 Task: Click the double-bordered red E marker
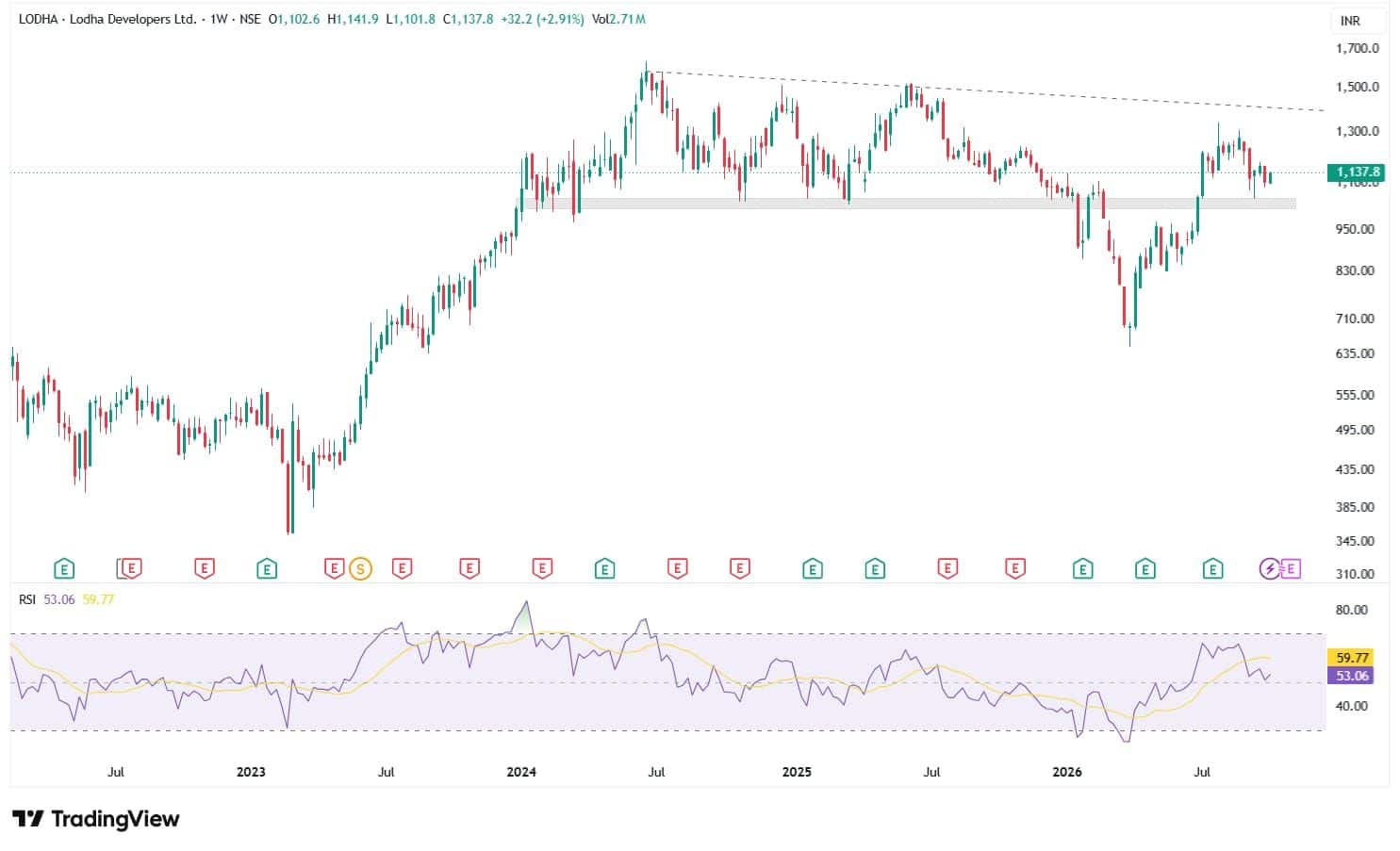click(129, 568)
